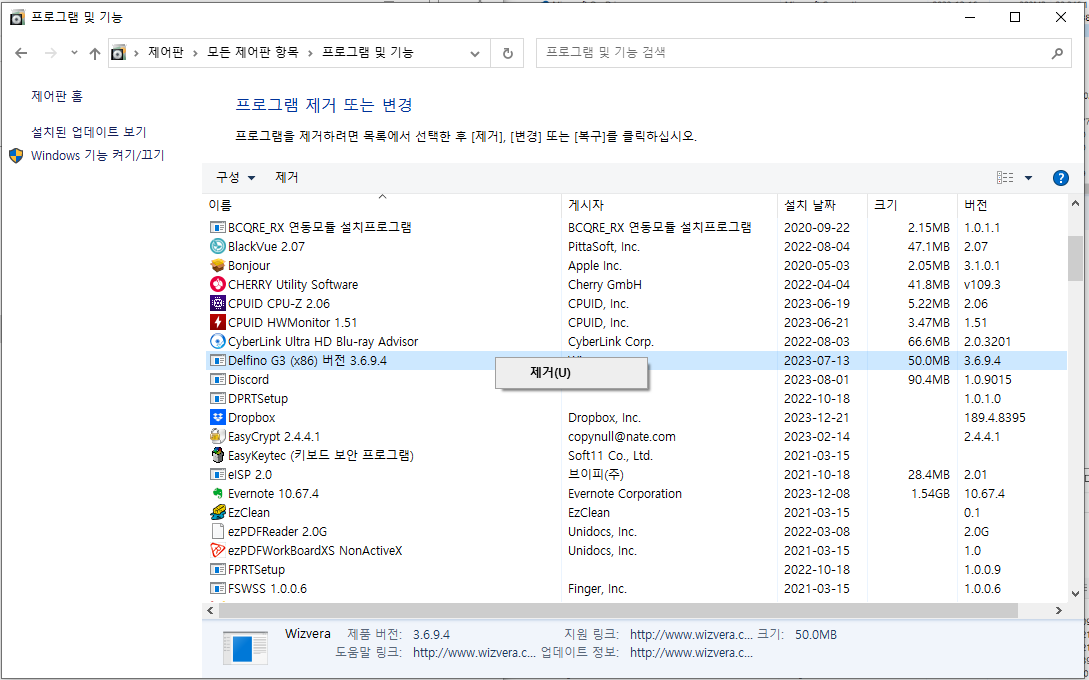
Task: Click the Dropbox icon
Action: [218, 417]
